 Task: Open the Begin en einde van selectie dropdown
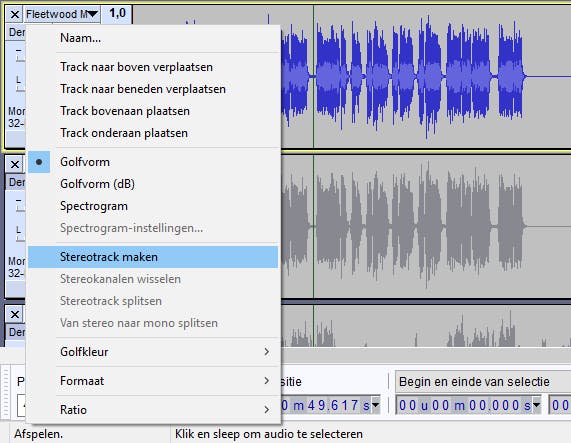[483, 382]
